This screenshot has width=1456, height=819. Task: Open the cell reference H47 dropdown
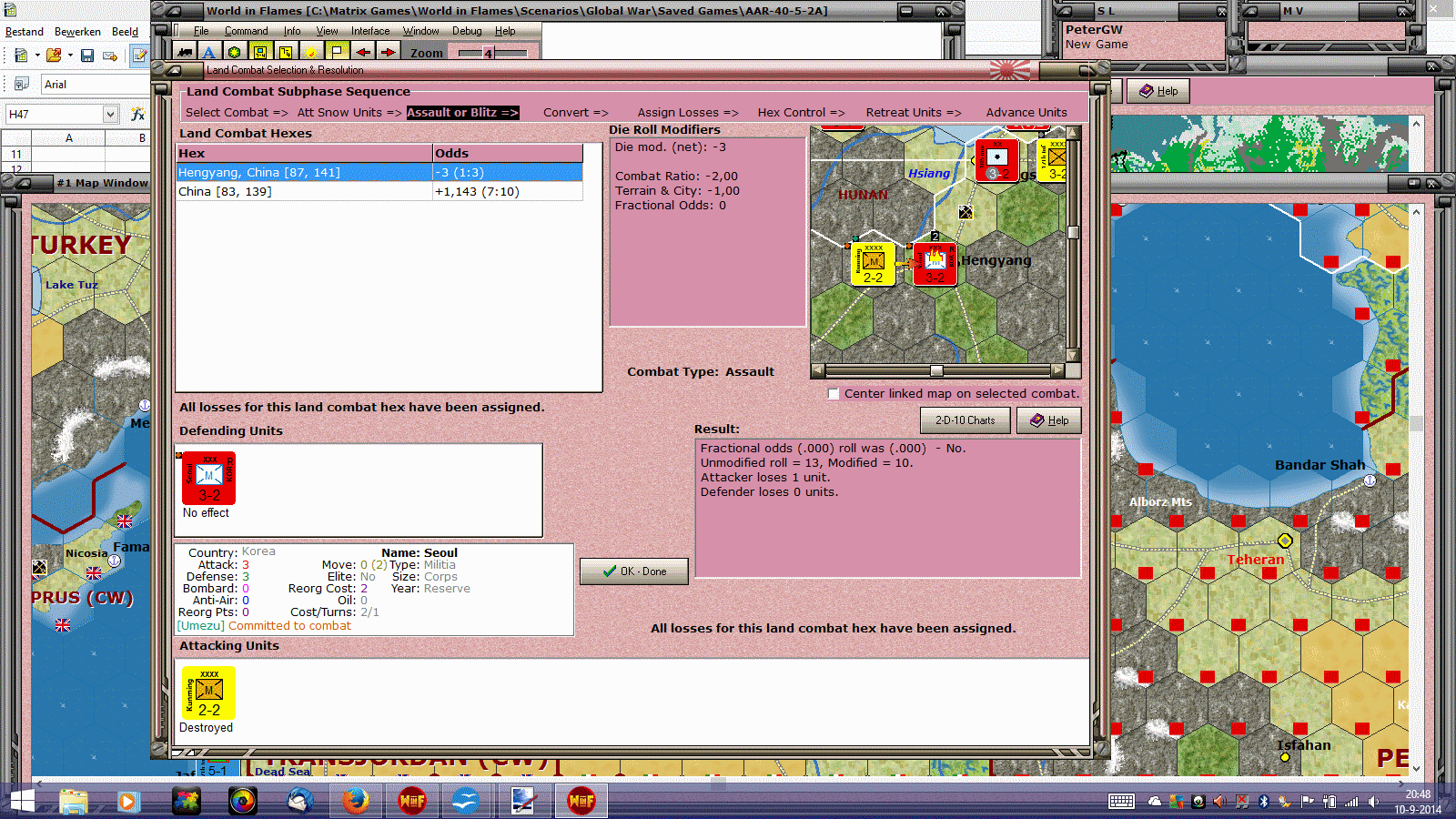click(110, 114)
